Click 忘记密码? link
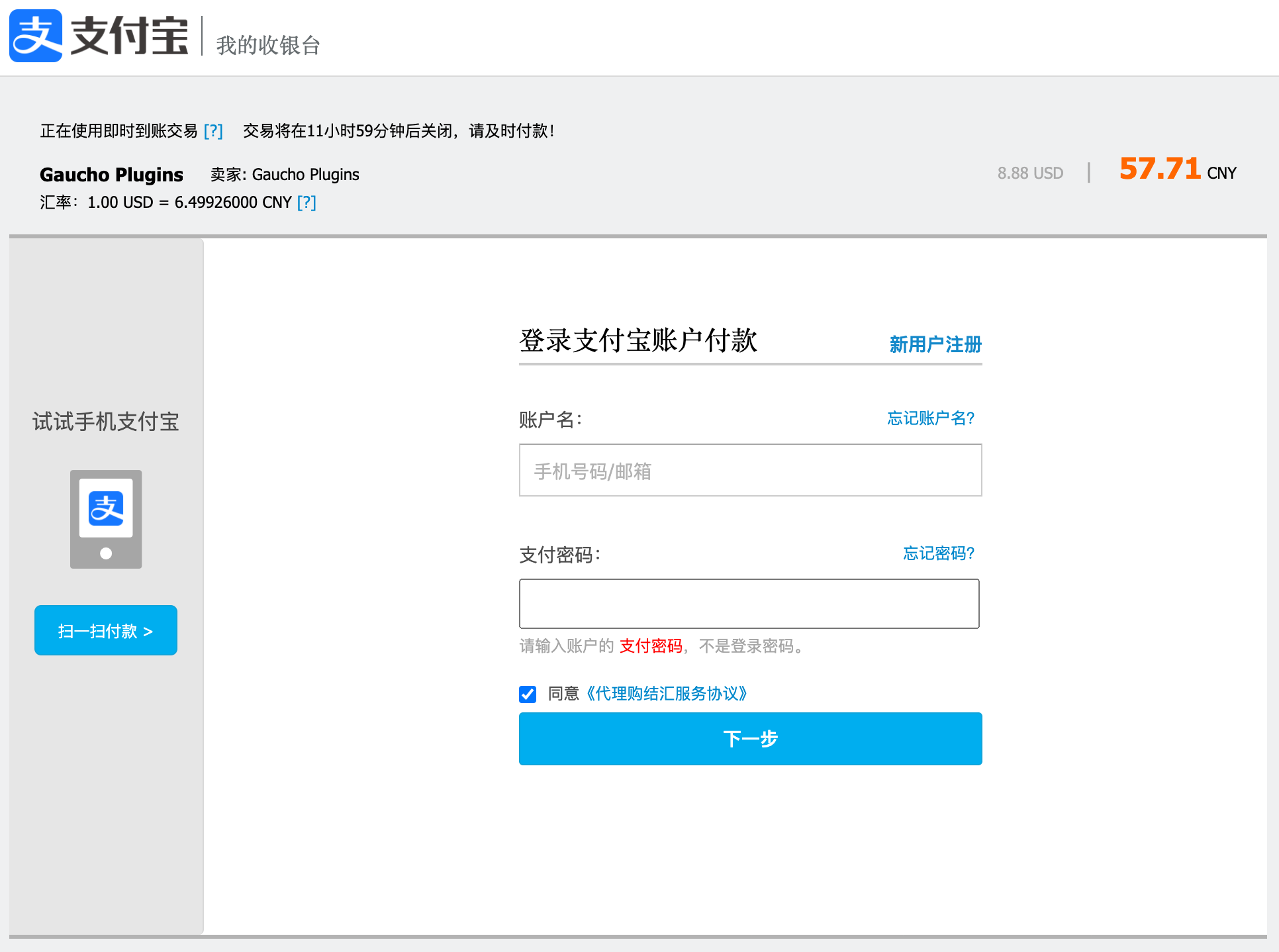 (939, 553)
